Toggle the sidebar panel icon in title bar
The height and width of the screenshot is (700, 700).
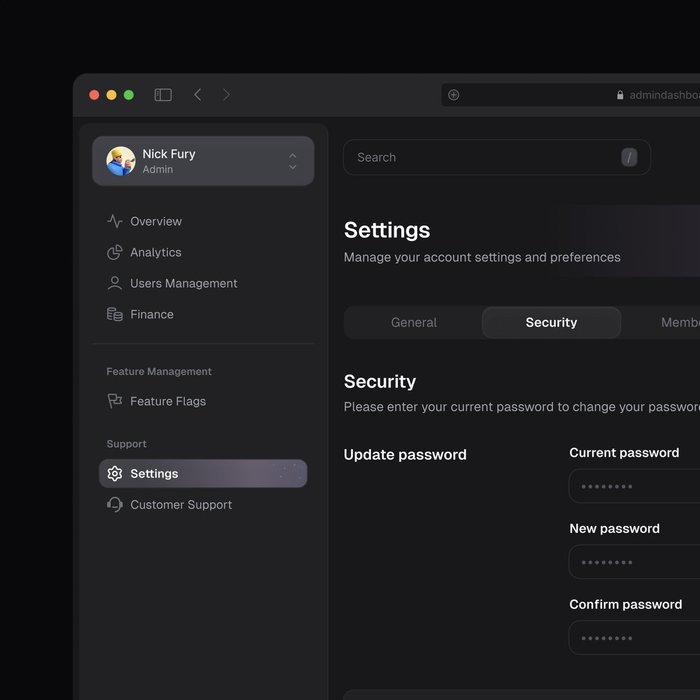click(163, 95)
